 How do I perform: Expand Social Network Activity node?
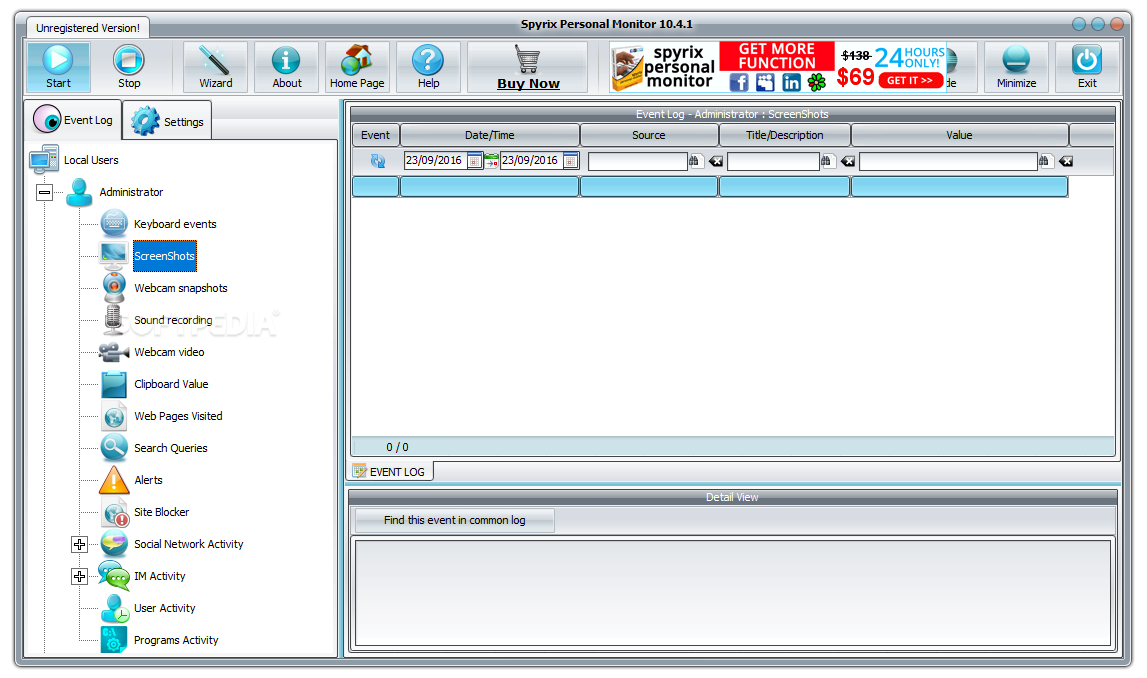point(80,544)
